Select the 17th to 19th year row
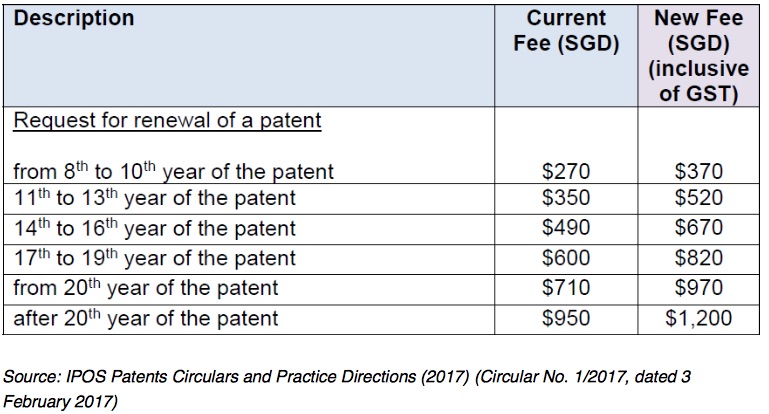The height and width of the screenshot is (414, 769). pyautogui.click(x=154, y=259)
